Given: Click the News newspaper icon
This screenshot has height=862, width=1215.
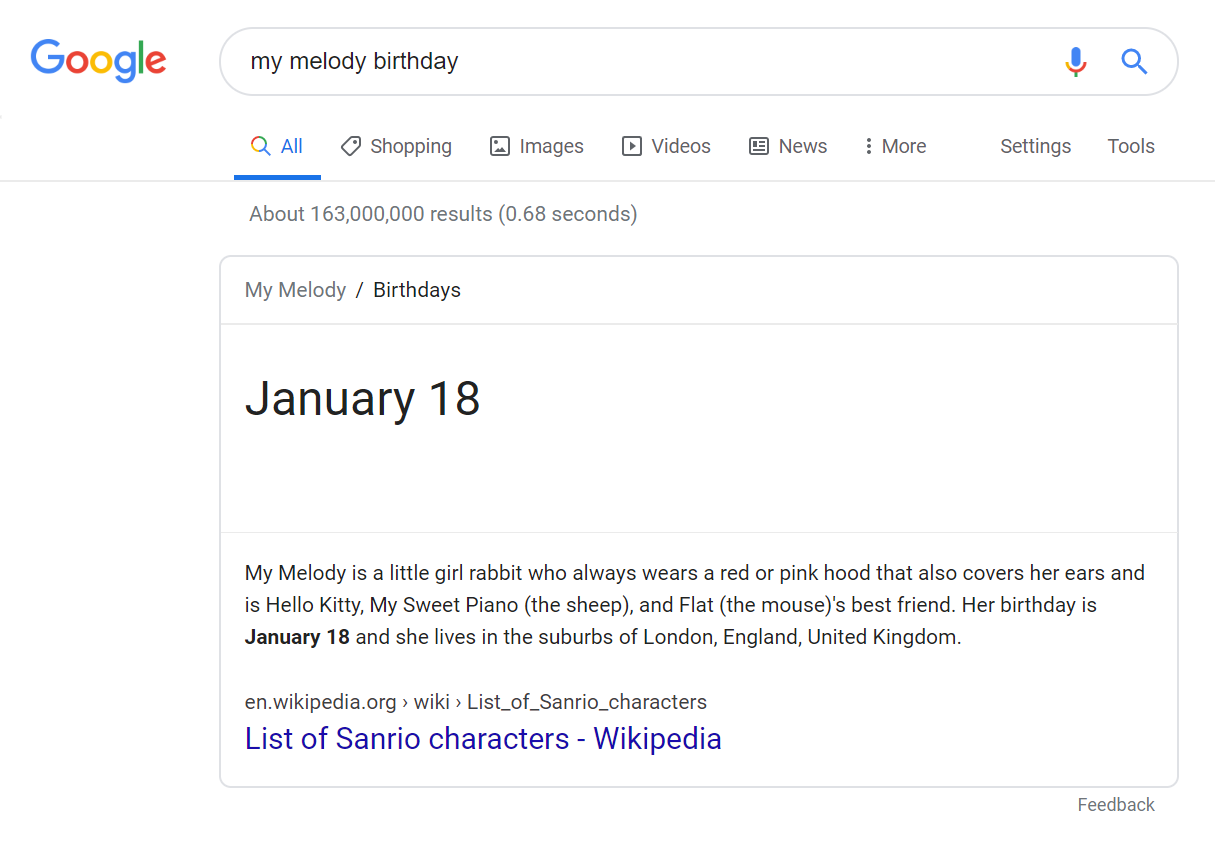Looking at the screenshot, I should [x=759, y=146].
